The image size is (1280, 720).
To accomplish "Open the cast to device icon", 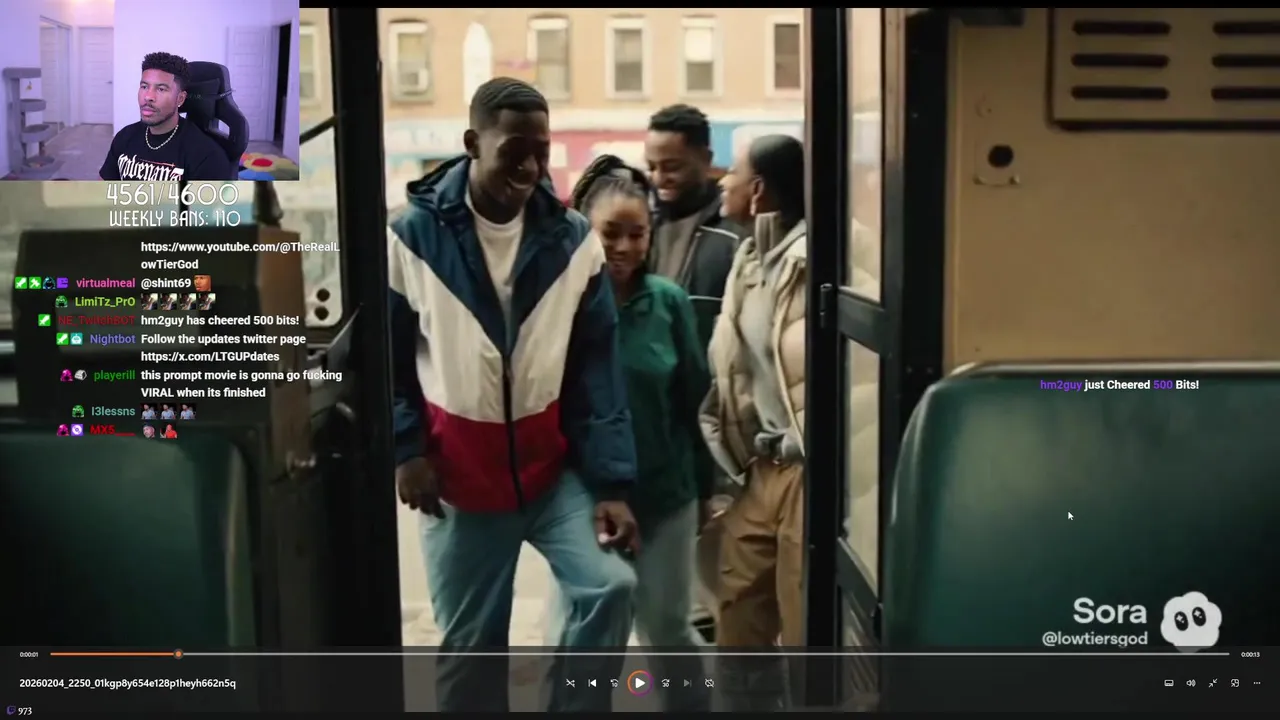I will 1169,683.
